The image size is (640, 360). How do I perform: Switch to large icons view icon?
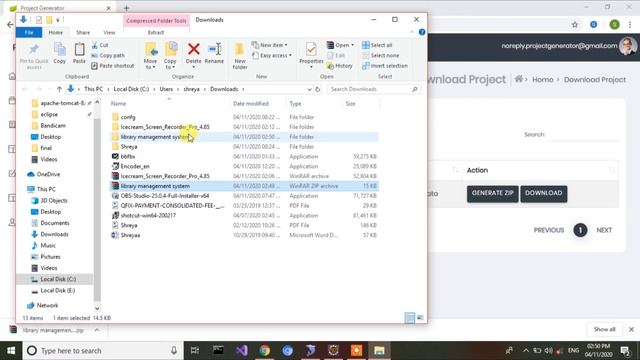click(x=420, y=318)
